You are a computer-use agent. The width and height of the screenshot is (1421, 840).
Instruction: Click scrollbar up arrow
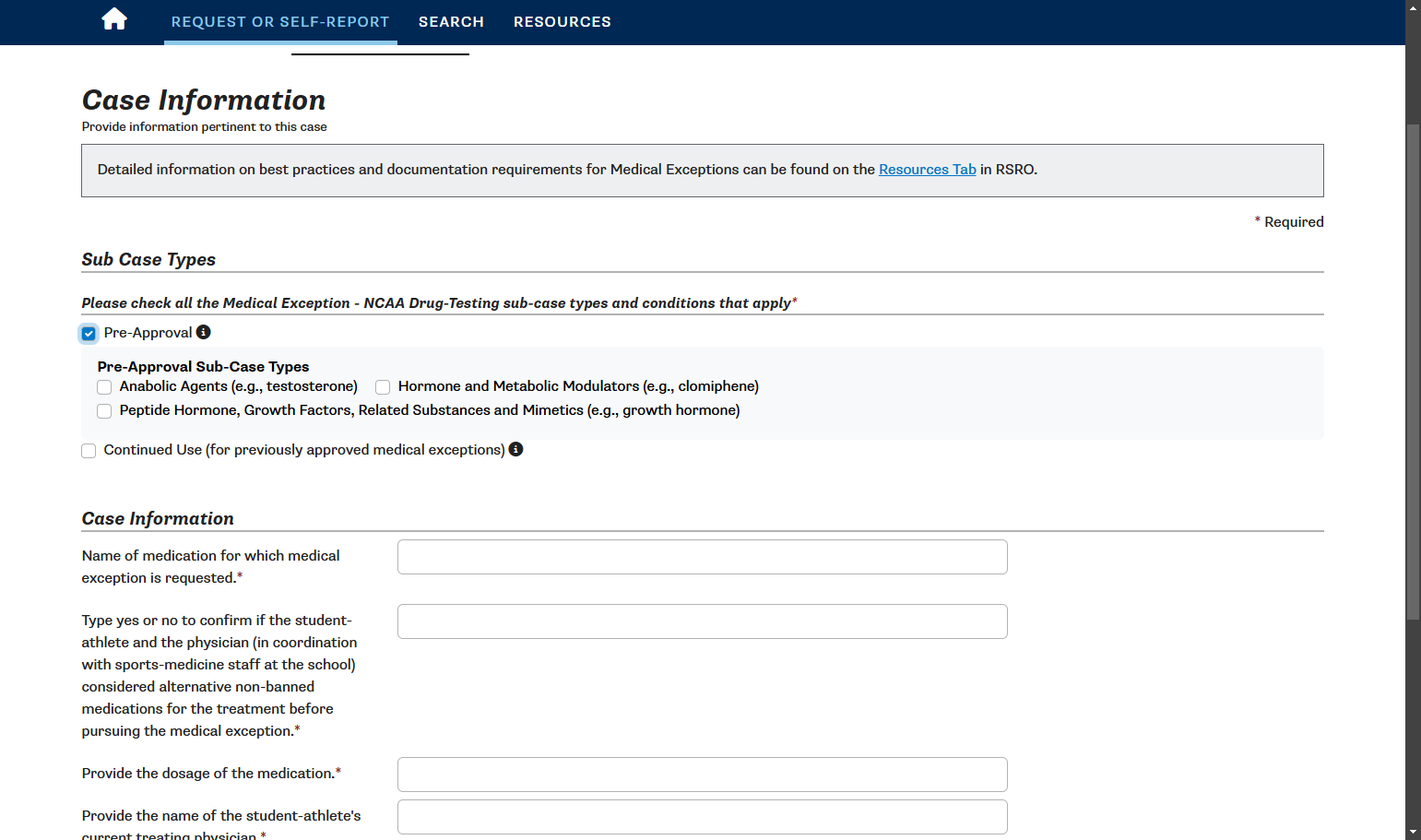(1413, 6)
